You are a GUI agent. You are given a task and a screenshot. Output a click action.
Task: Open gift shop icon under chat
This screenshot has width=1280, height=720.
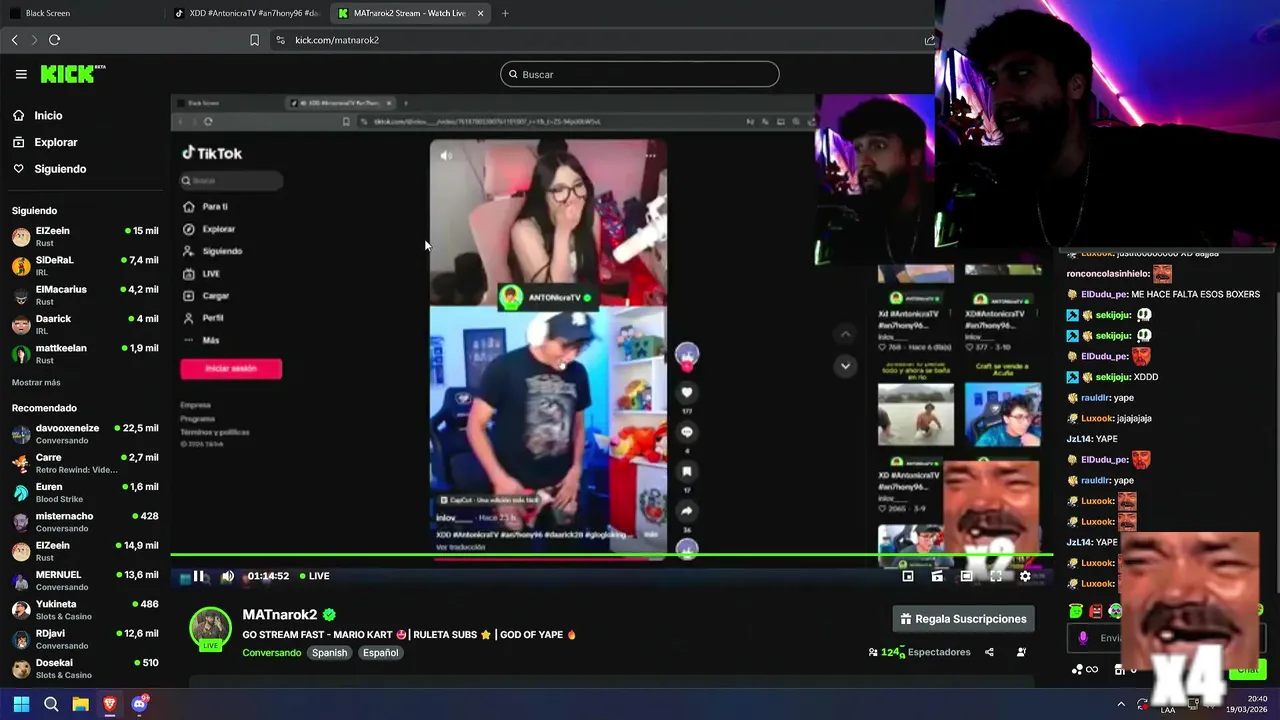[1118, 670]
